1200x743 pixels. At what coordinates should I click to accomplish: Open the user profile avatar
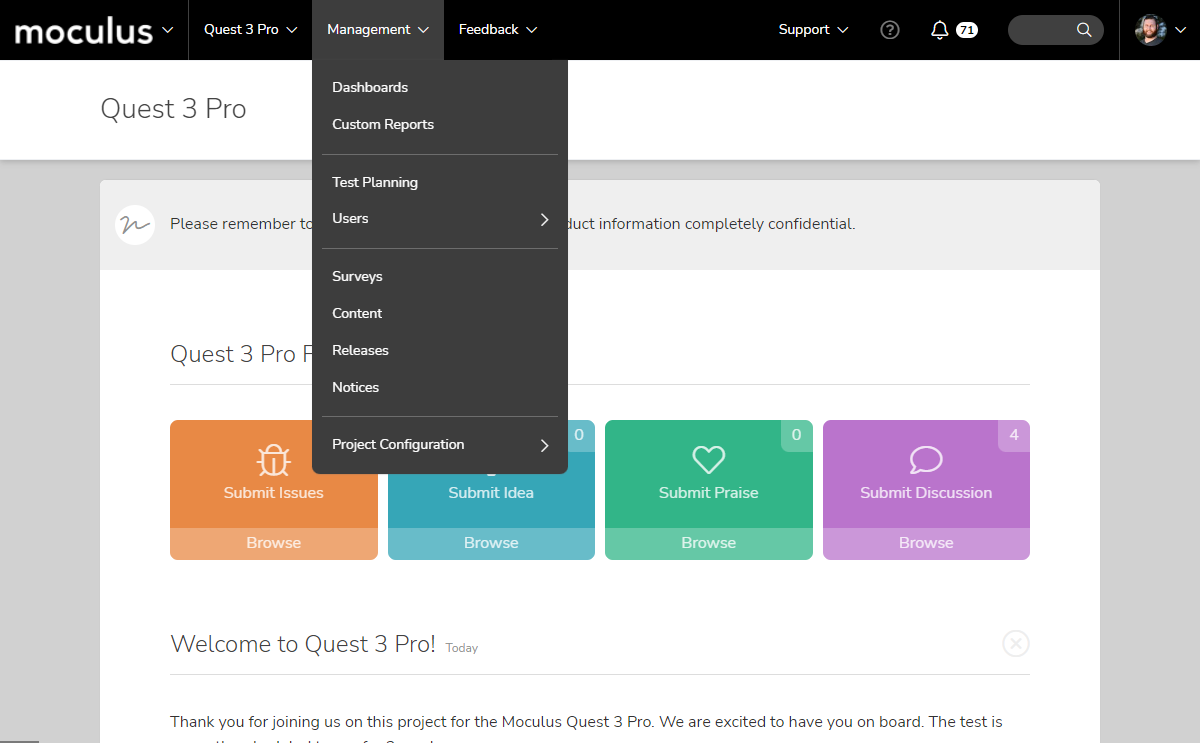coord(1151,30)
